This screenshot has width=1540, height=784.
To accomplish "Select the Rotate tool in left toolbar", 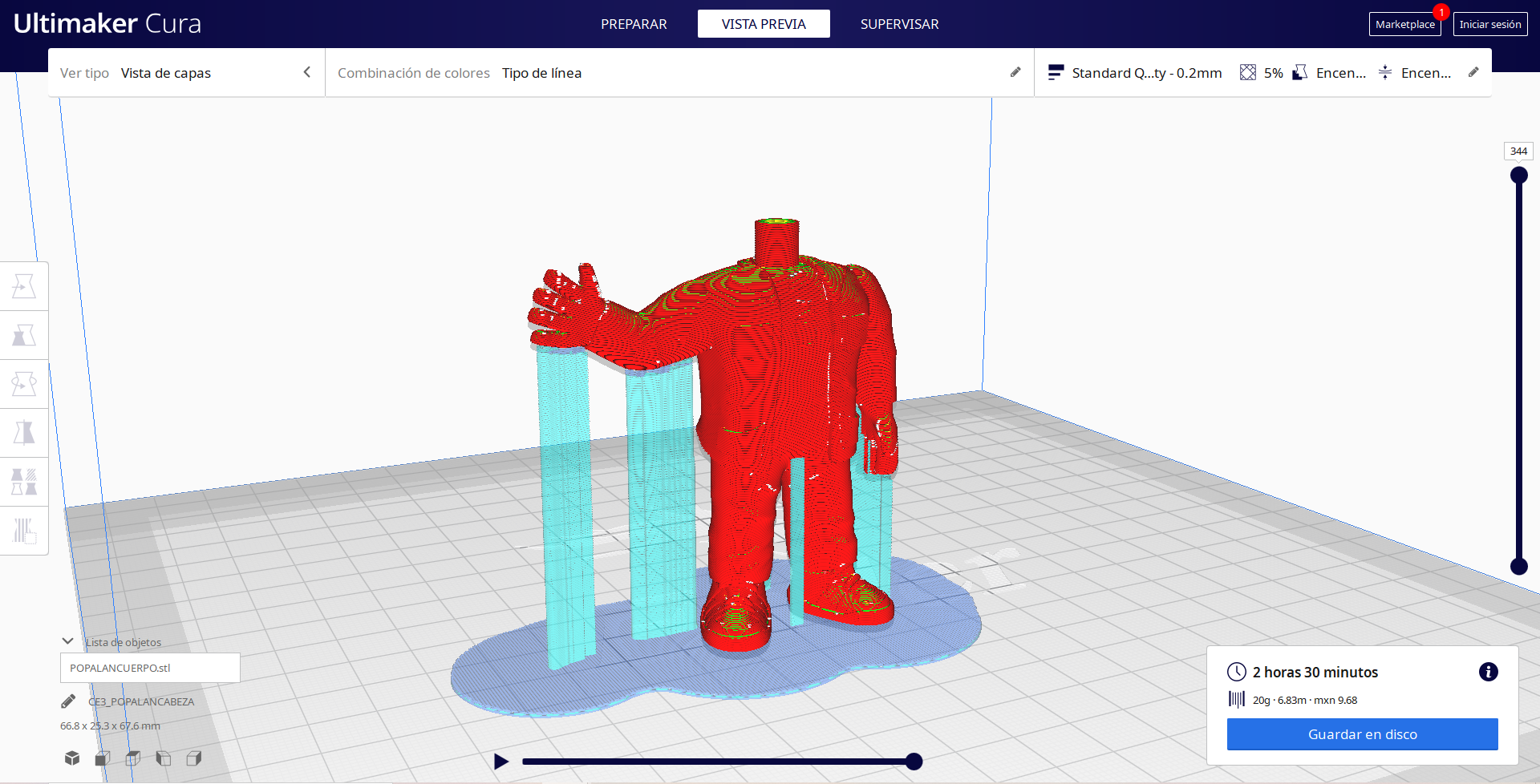I will 24,384.
